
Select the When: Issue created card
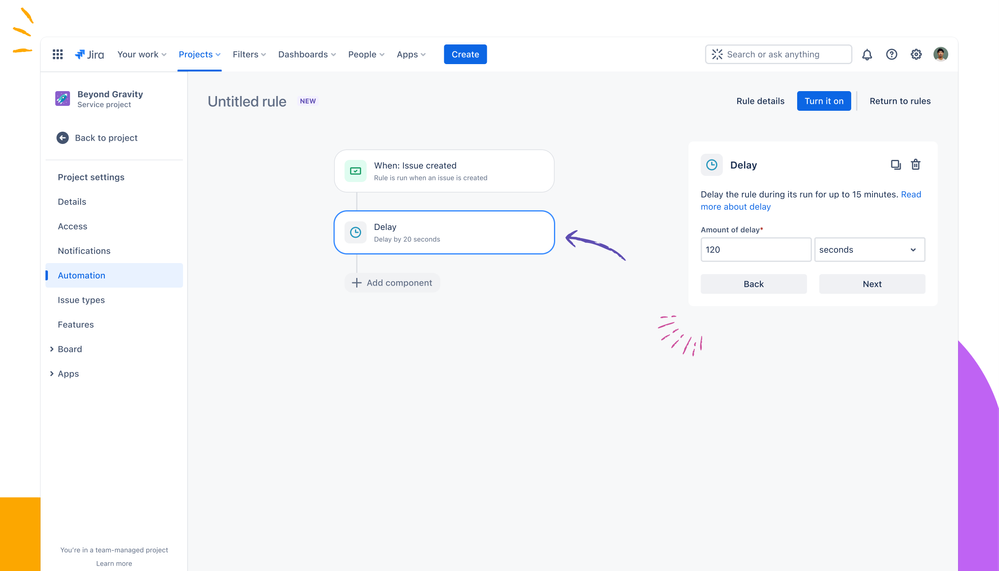point(444,171)
